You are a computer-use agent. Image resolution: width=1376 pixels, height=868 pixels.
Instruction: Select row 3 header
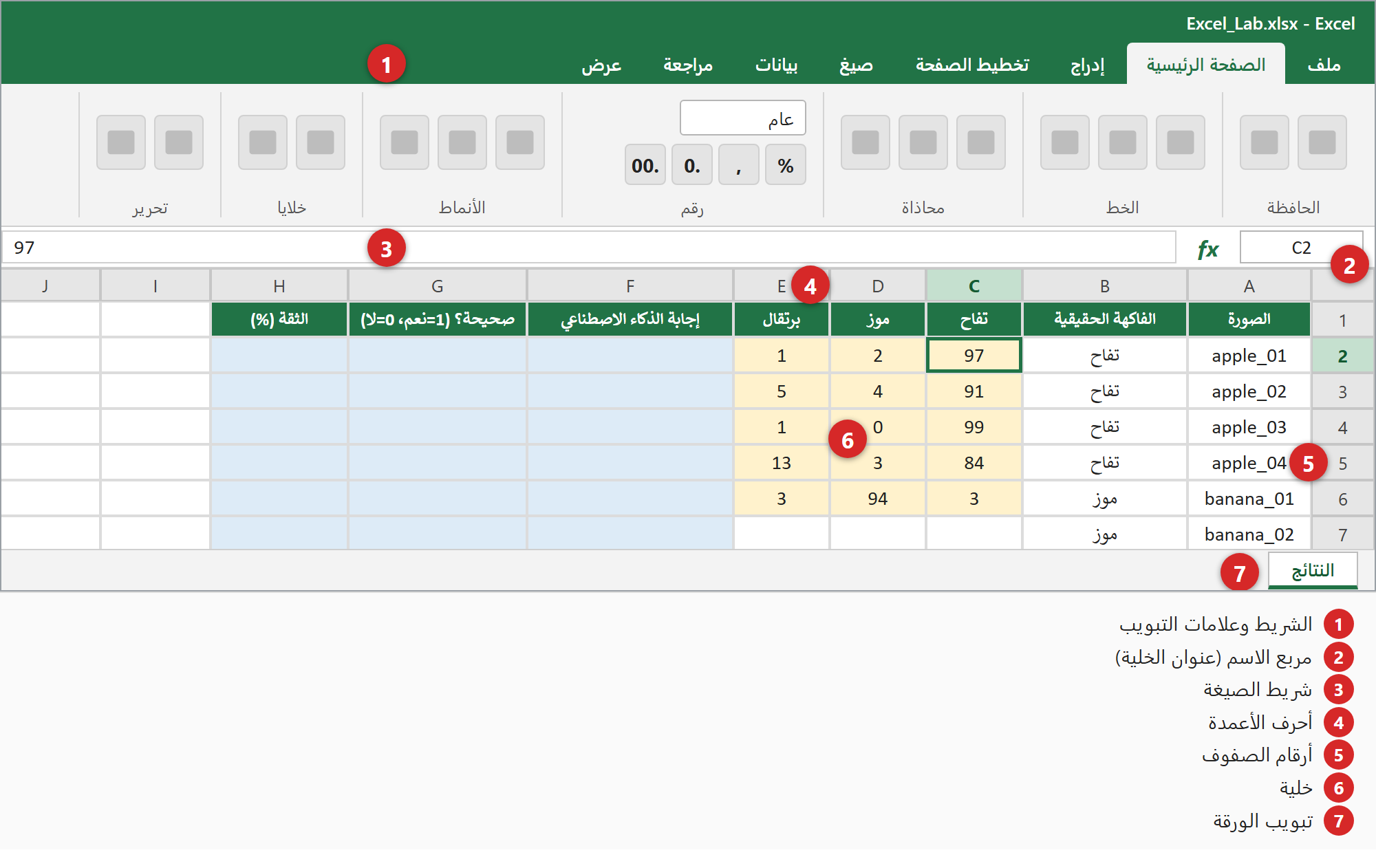coord(1342,391)
